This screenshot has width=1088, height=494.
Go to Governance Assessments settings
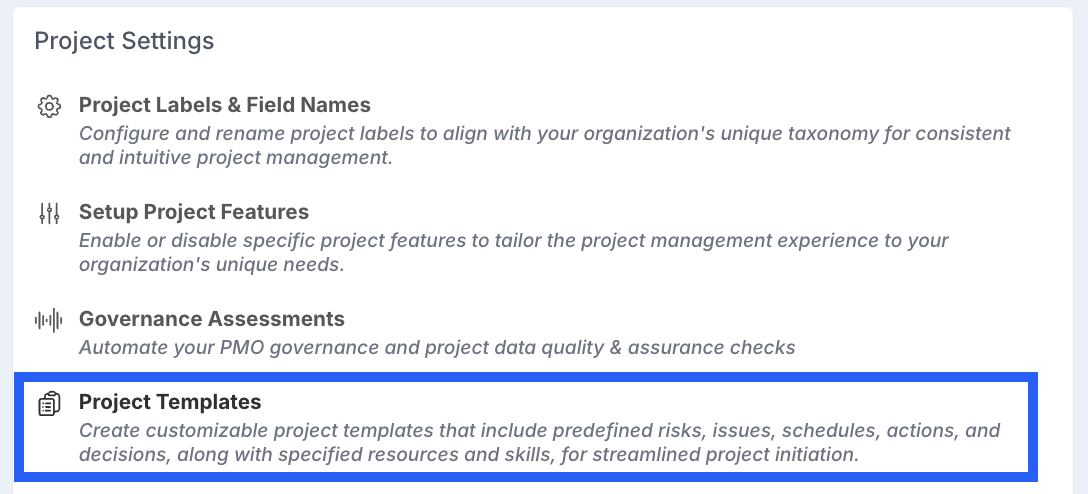pos(212,318)
